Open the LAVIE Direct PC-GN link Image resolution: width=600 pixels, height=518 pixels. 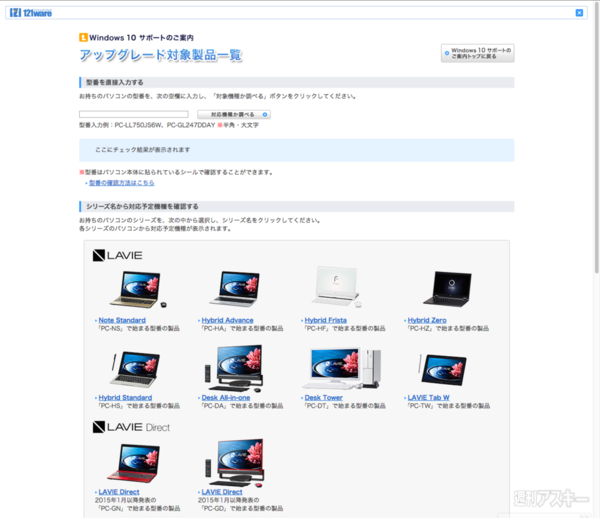[x=119, y=492]
